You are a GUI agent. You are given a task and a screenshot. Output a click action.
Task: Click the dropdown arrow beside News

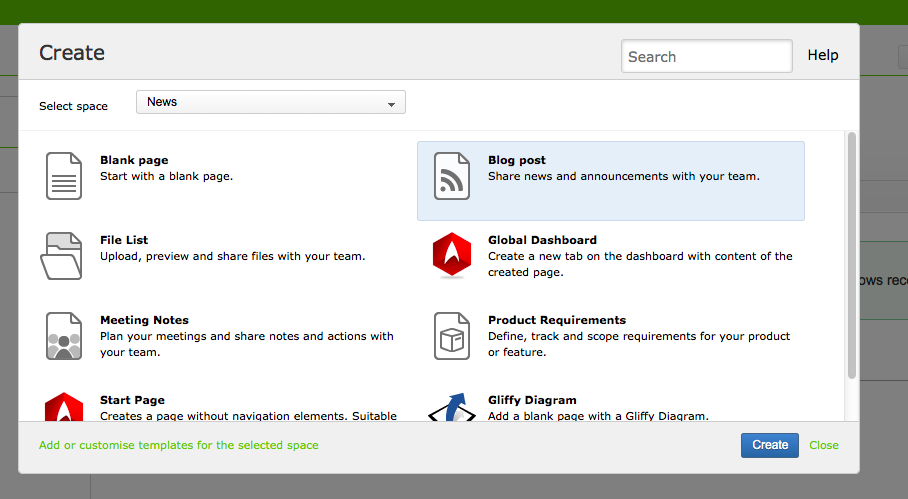[x=392, y=103]
